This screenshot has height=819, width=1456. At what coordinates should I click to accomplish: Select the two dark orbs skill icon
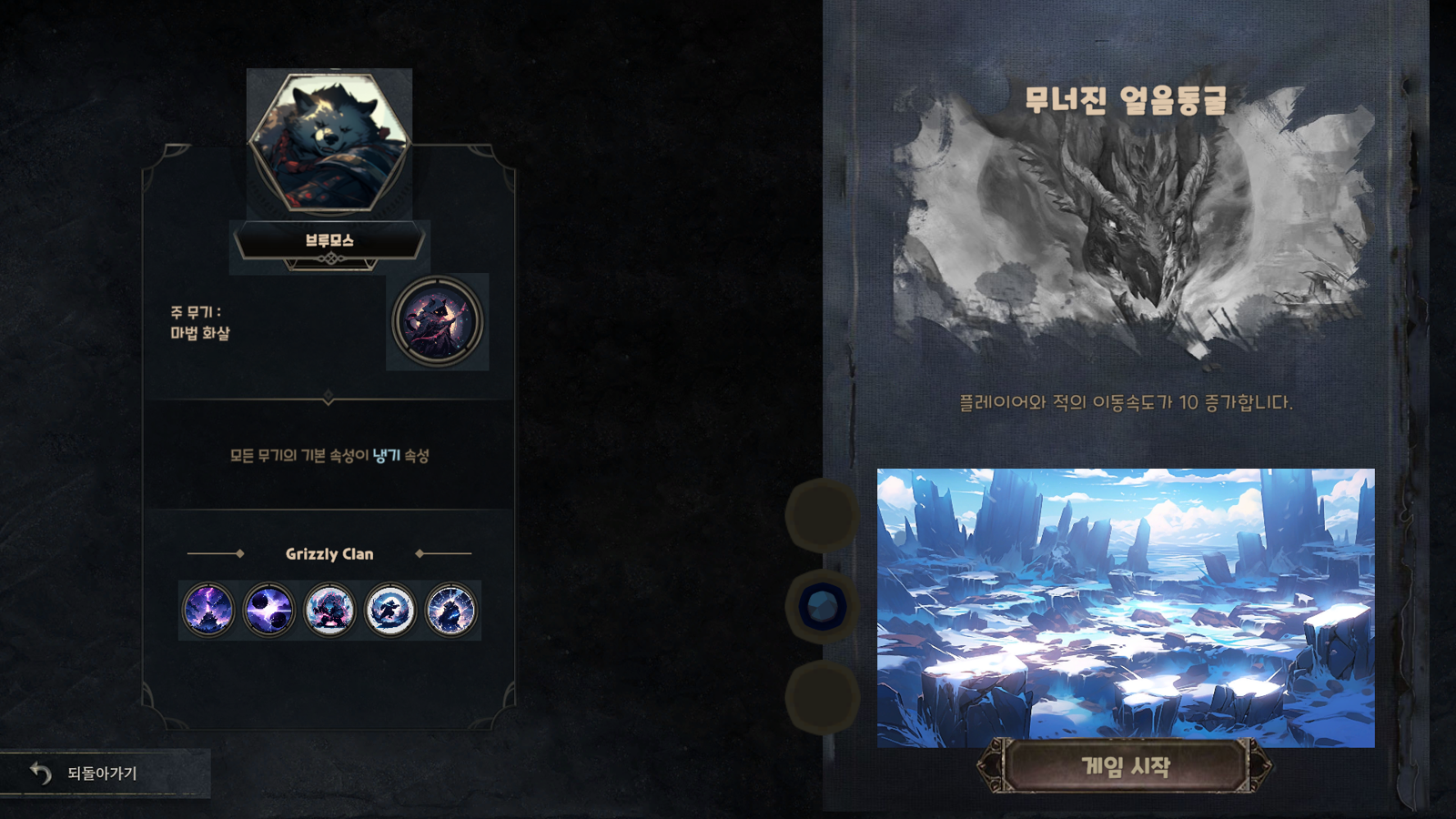click(x=268, y=610)
